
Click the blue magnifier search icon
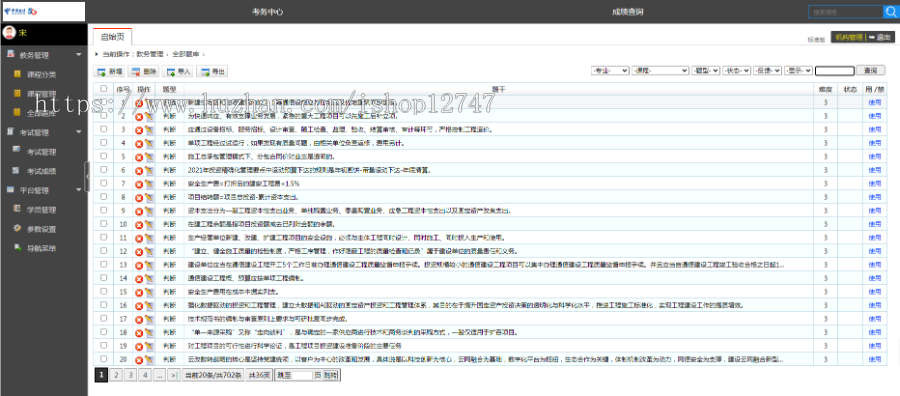click(x=891, y=11)
